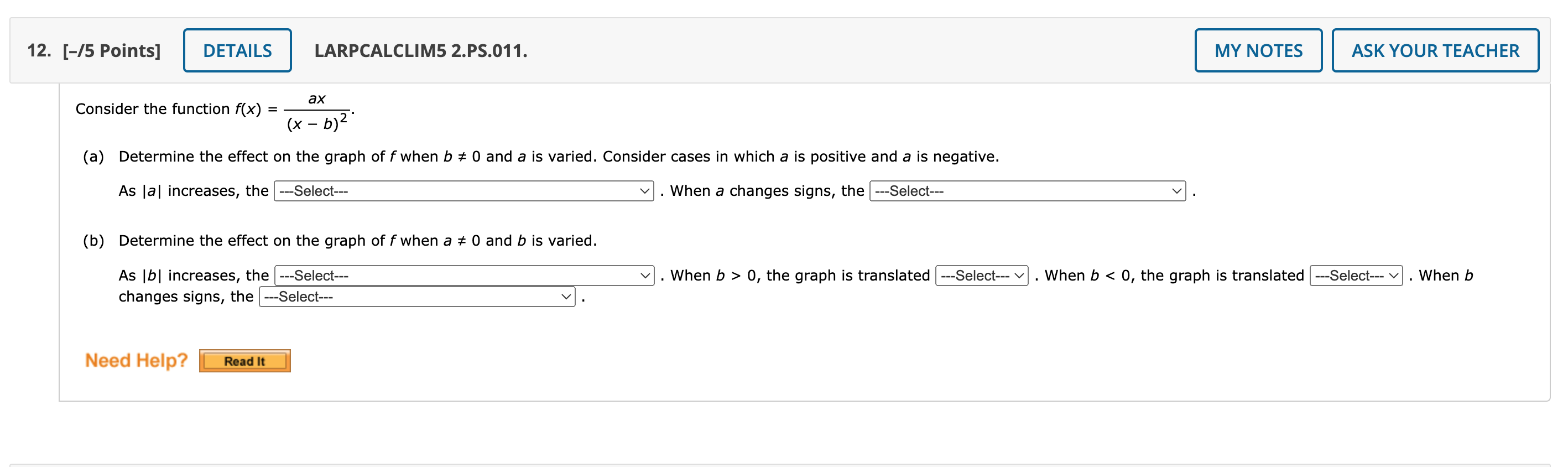
Task: Open the 'changes signs' dropdown in part b
Action: coord(417,297)
